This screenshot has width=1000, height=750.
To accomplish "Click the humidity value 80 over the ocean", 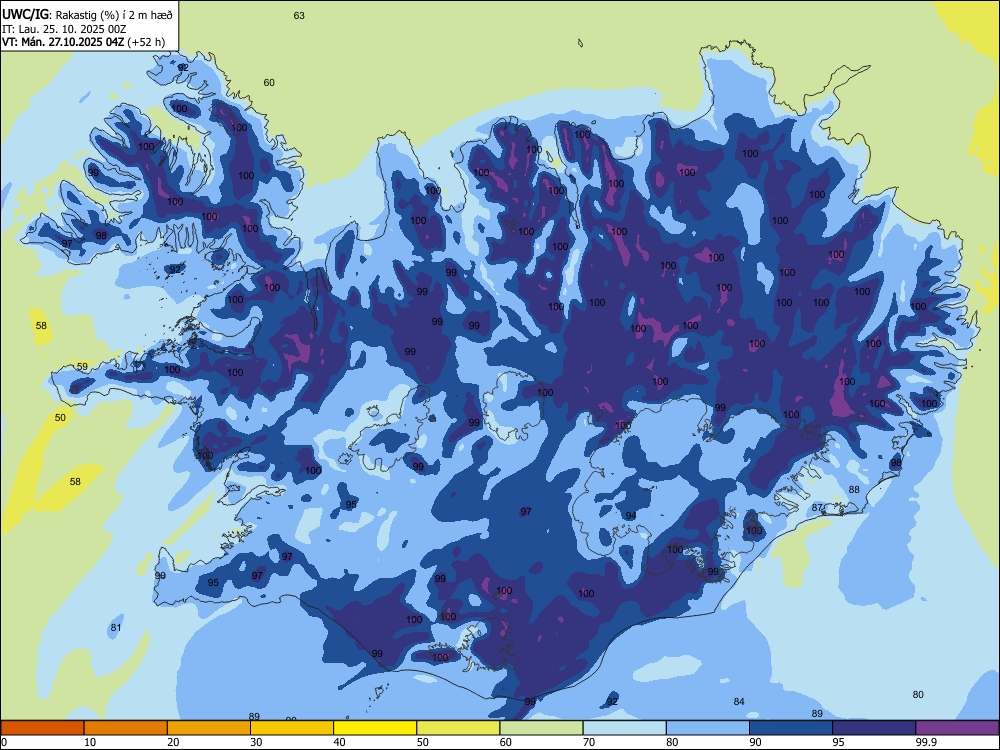I will [918, 695].
